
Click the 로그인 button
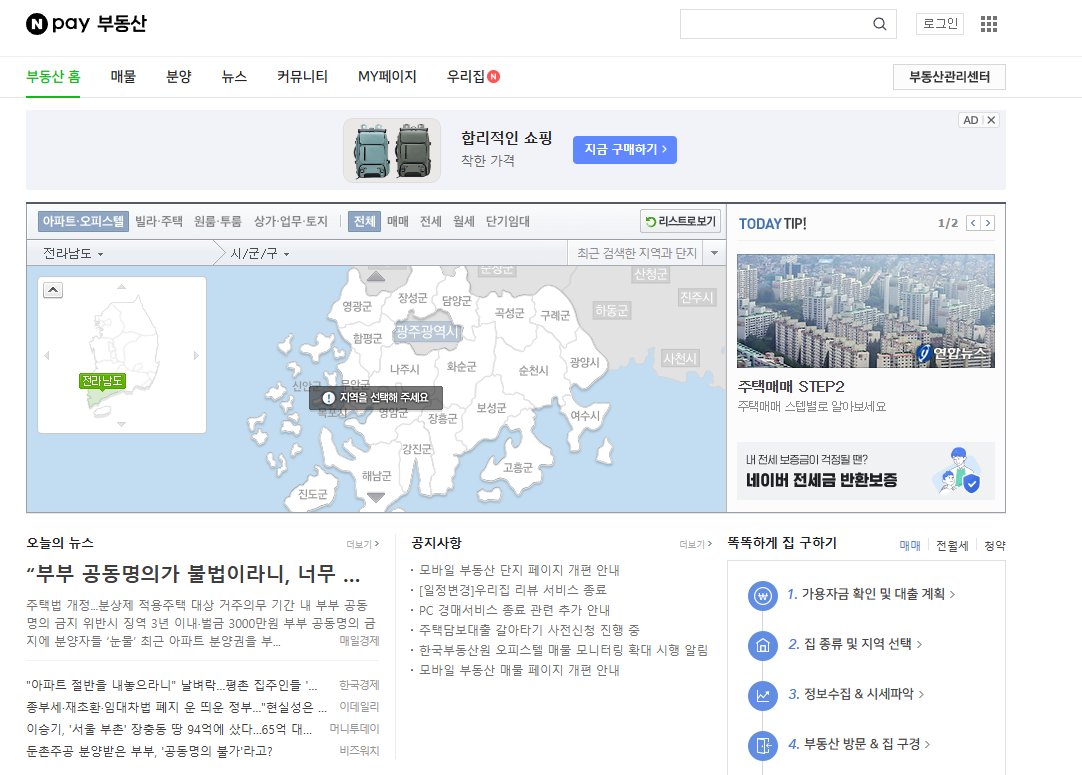coord(940,23)
